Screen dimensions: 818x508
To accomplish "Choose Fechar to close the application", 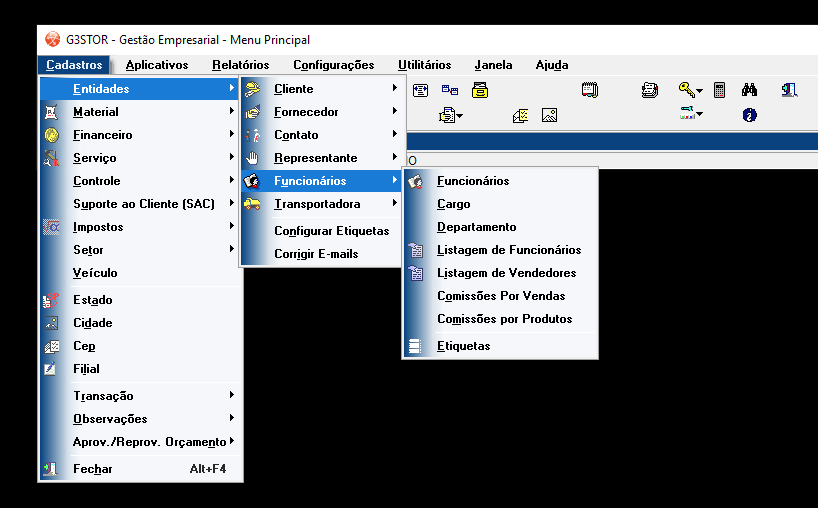I will pyautogui.click(x=93, y=469).
